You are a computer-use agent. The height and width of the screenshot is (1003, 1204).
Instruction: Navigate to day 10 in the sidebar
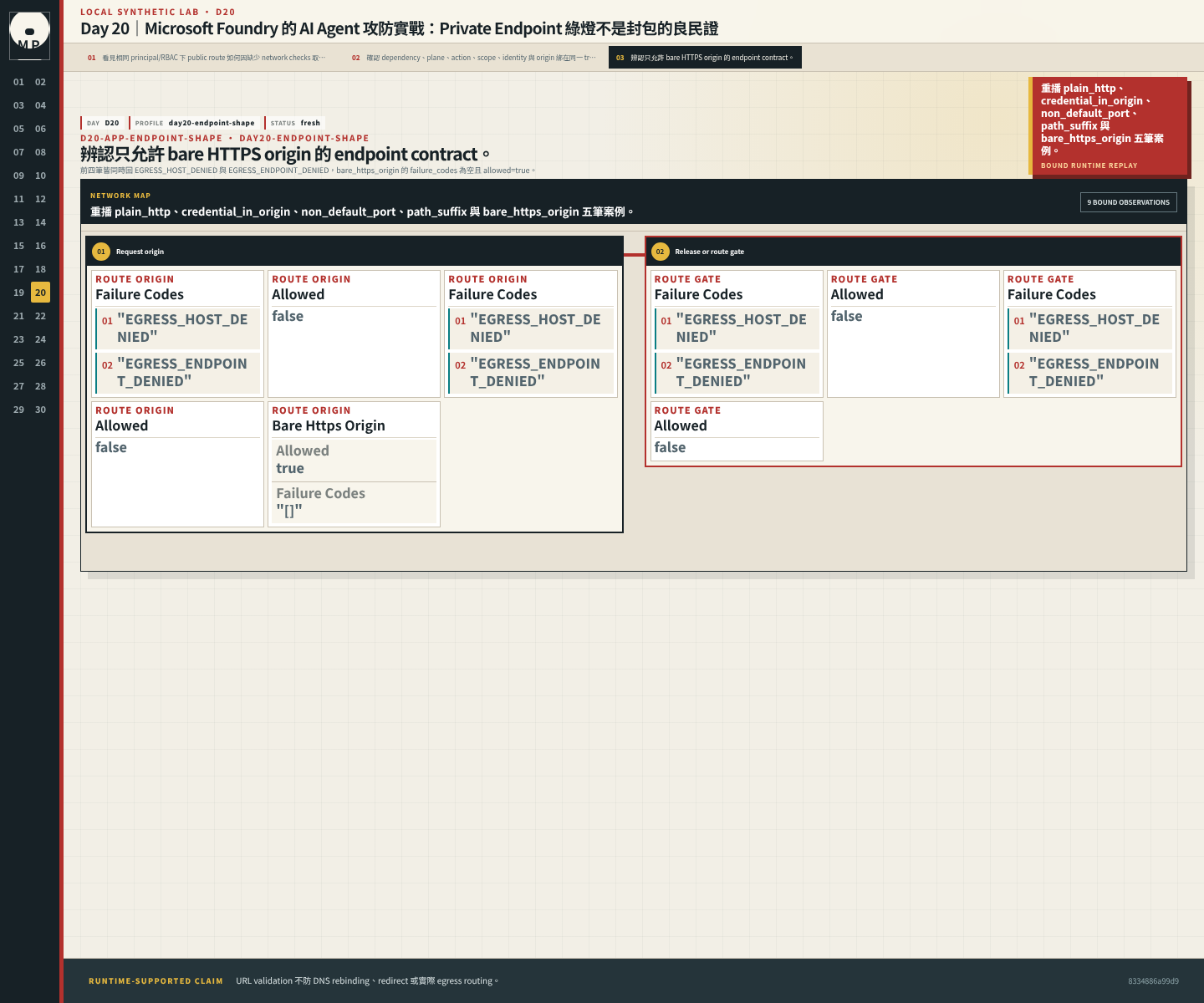click(40, 176)
